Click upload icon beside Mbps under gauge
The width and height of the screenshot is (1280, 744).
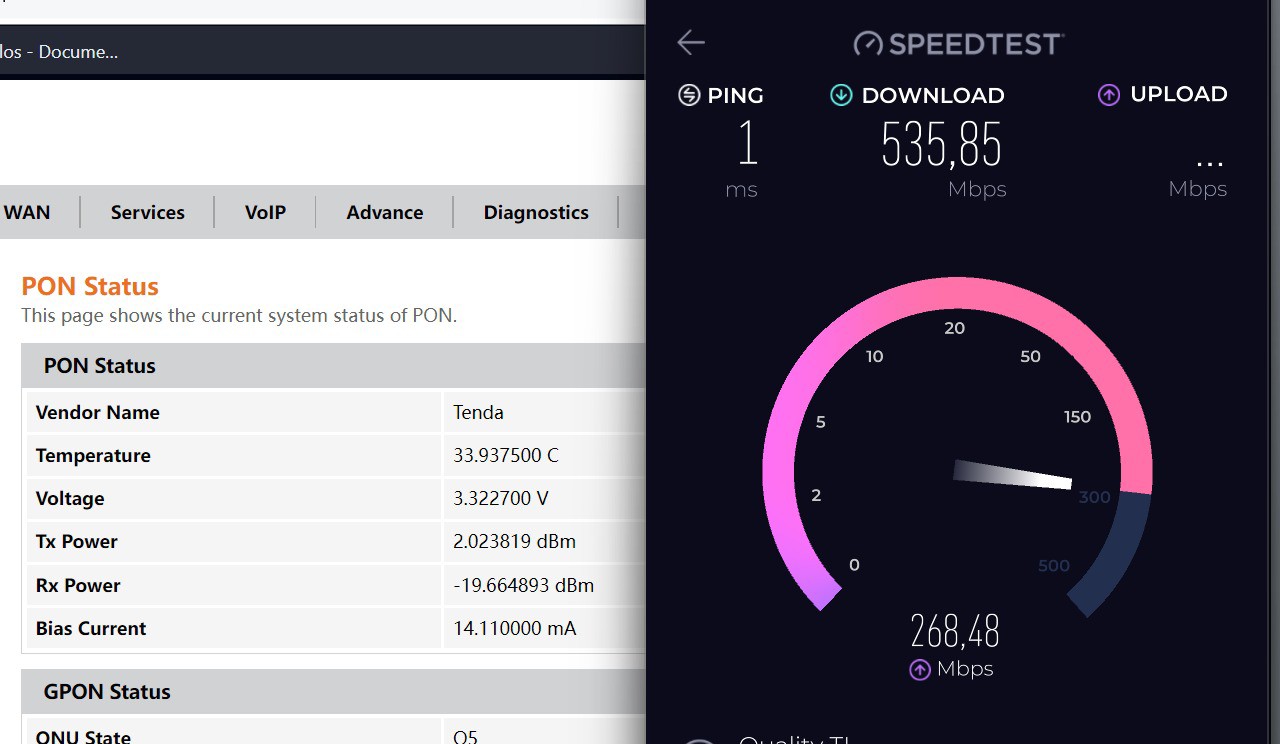tap(920, 670)
